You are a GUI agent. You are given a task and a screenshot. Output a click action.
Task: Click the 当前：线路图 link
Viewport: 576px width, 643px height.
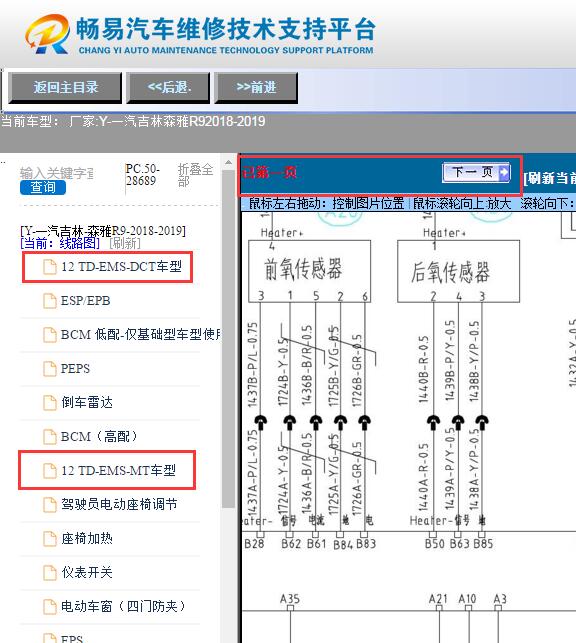point(60,243)
